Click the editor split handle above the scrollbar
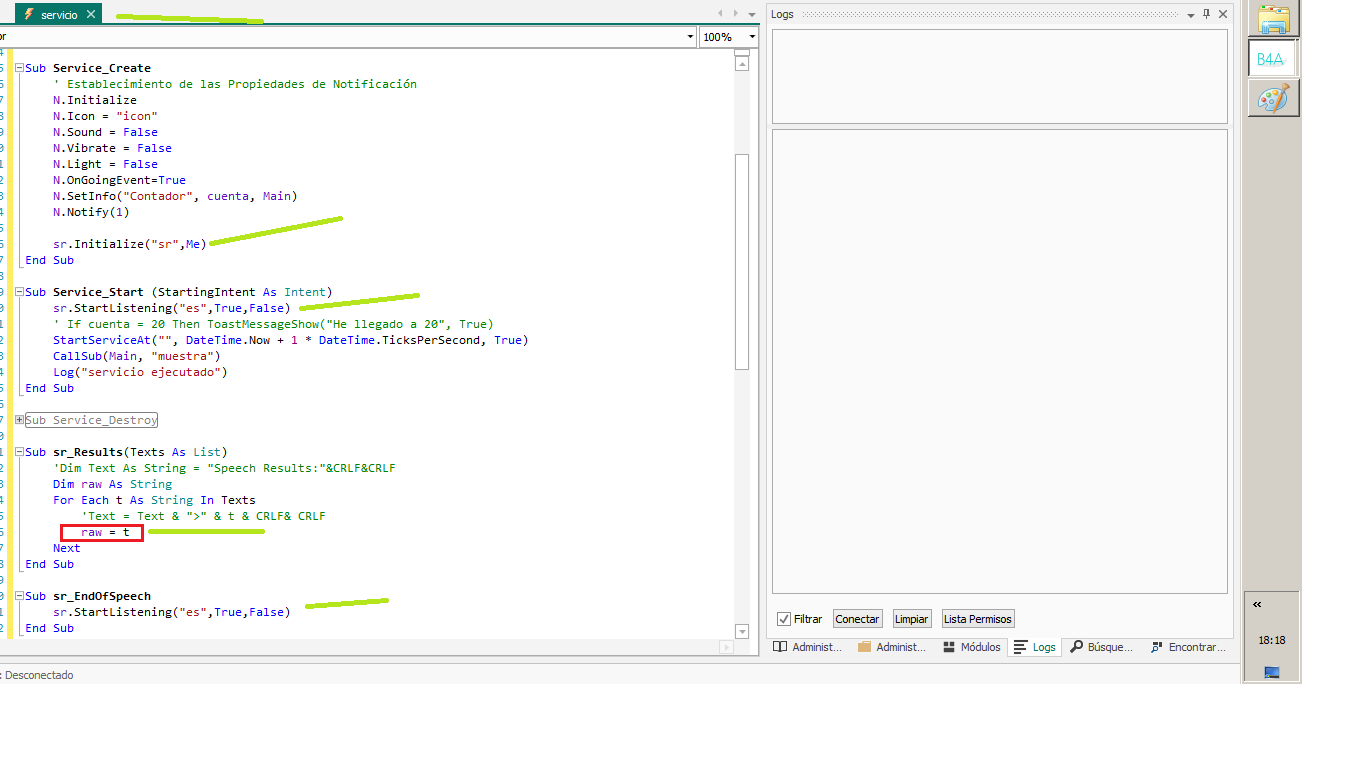Screen dimensions: 1366x768 click(x=742, y=51)
